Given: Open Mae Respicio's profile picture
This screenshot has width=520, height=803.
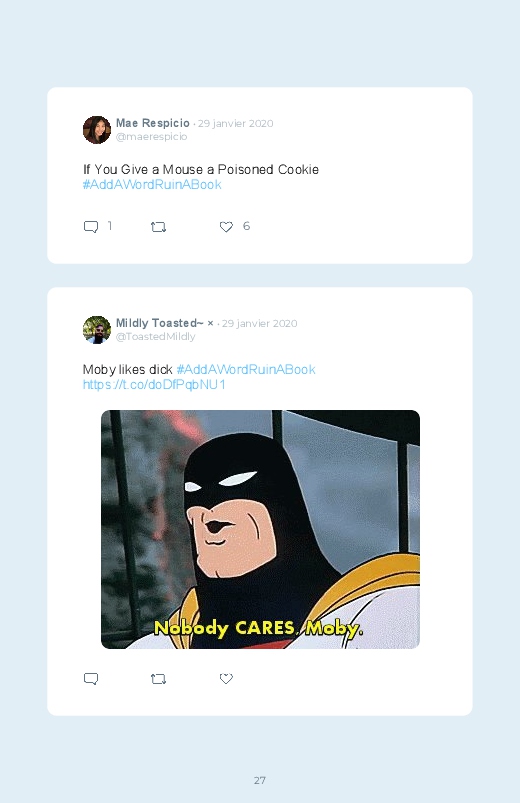Looking at the screenshot, I should [x=97, y=130].
